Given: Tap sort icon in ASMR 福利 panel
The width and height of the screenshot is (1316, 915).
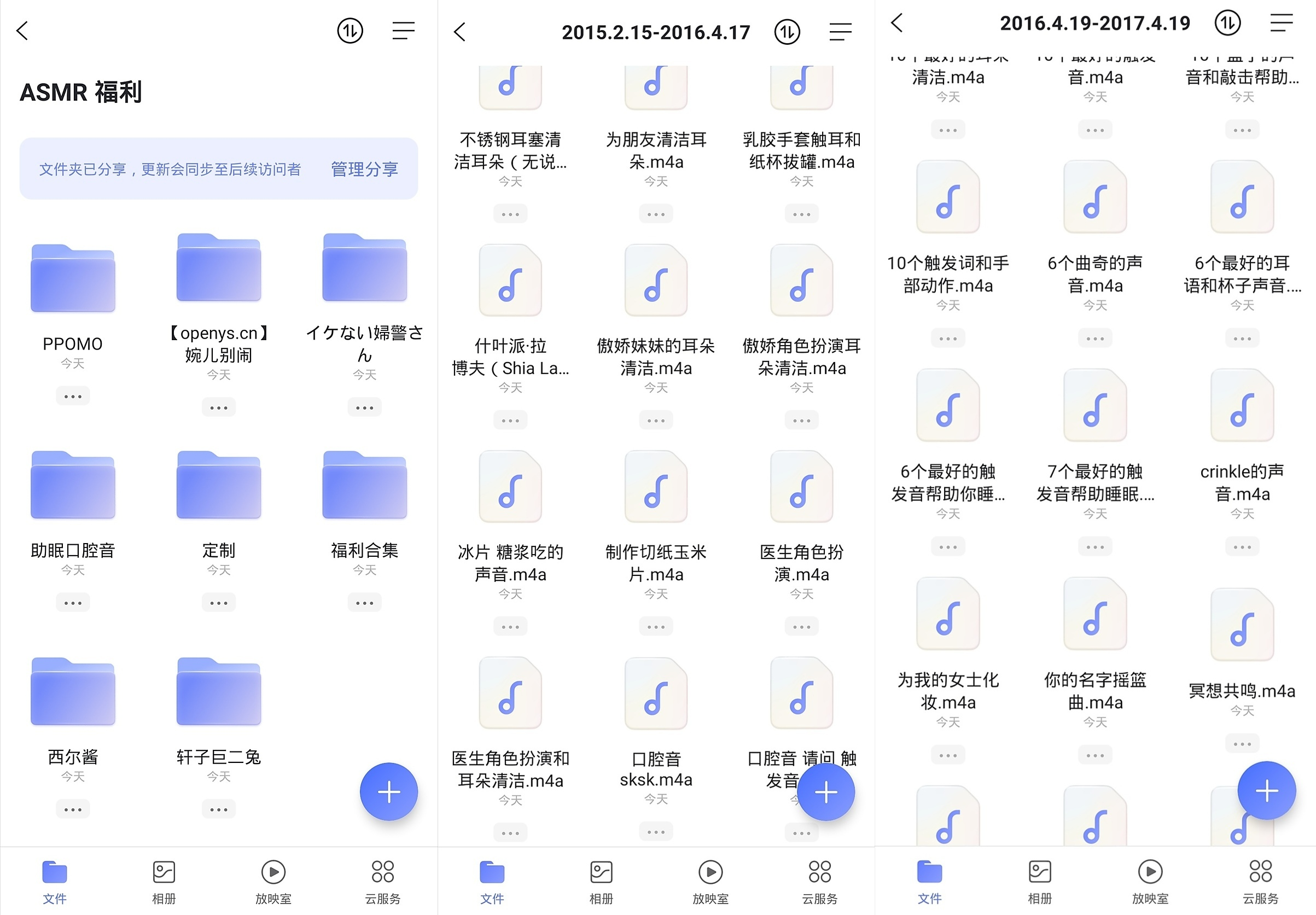Looking at the screenshot, I should (350, 31).
